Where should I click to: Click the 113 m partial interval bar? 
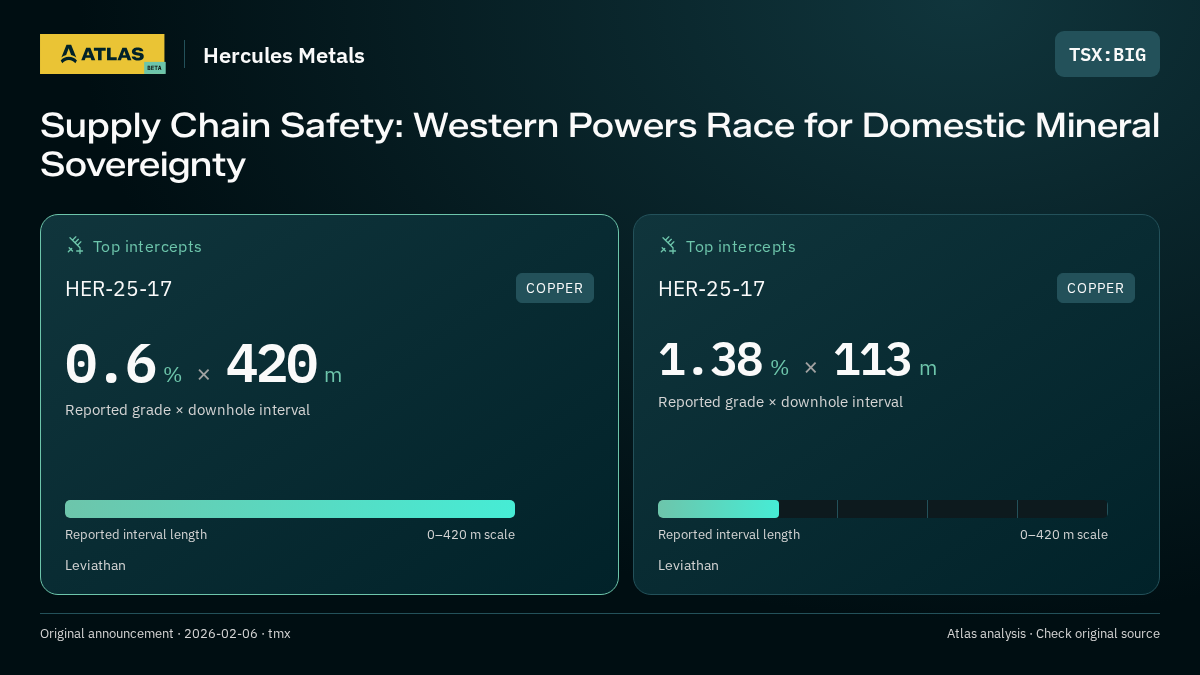click(x=718, y=509)
